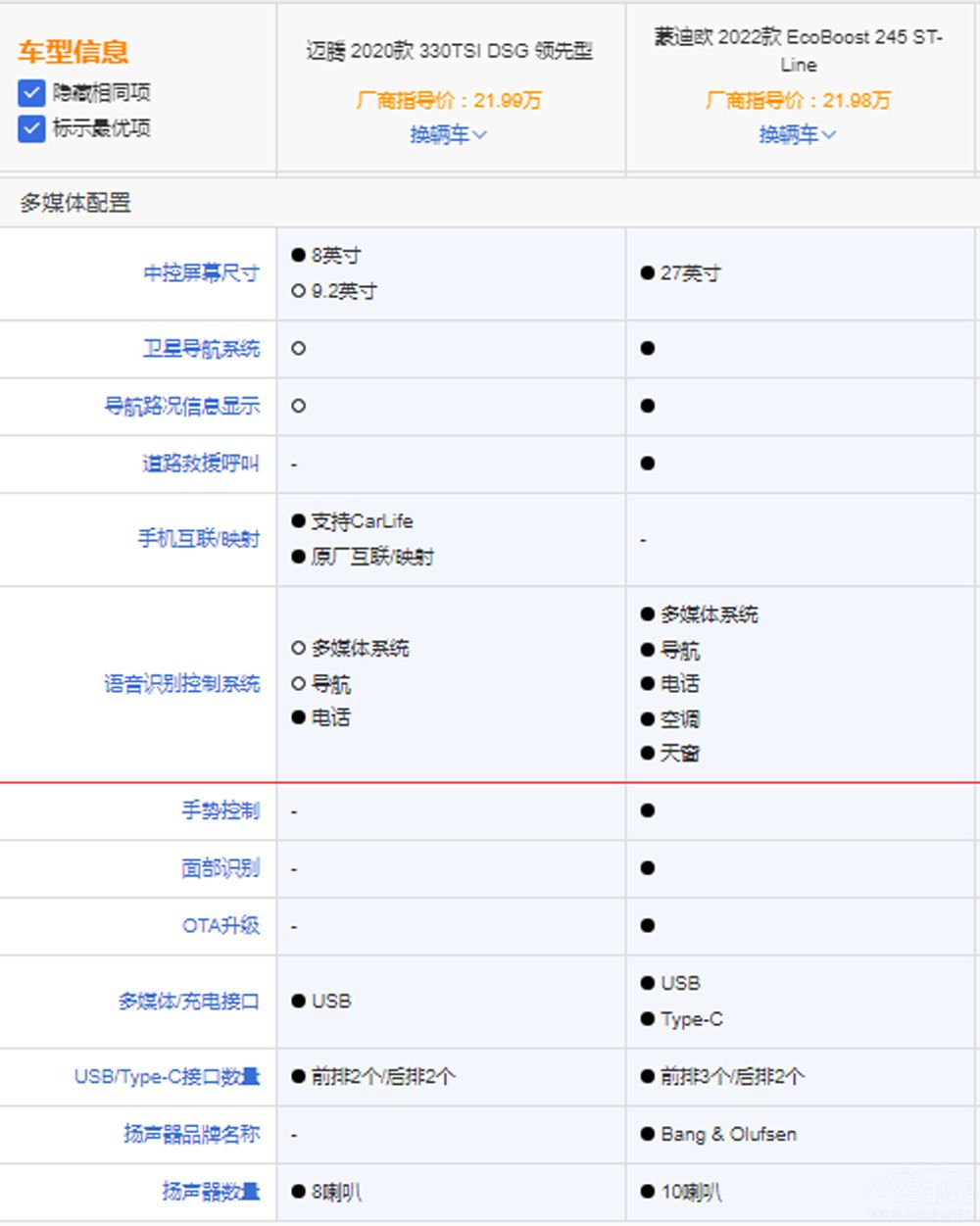Viewport: 980px width, 1226px height.
Task: Open the 卫星导航系统 parameter link
Action: point(201,349)
